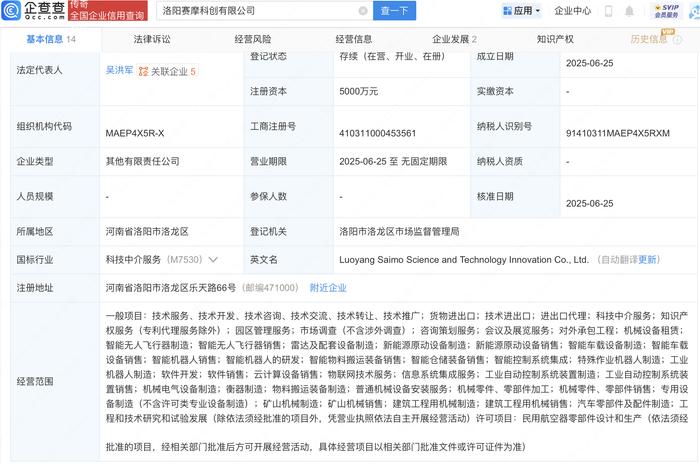The height and width of the screenshot is (464, 700).
Task: Click the SVIP 会员服务 badge
Action: click(x=667, y=11)
